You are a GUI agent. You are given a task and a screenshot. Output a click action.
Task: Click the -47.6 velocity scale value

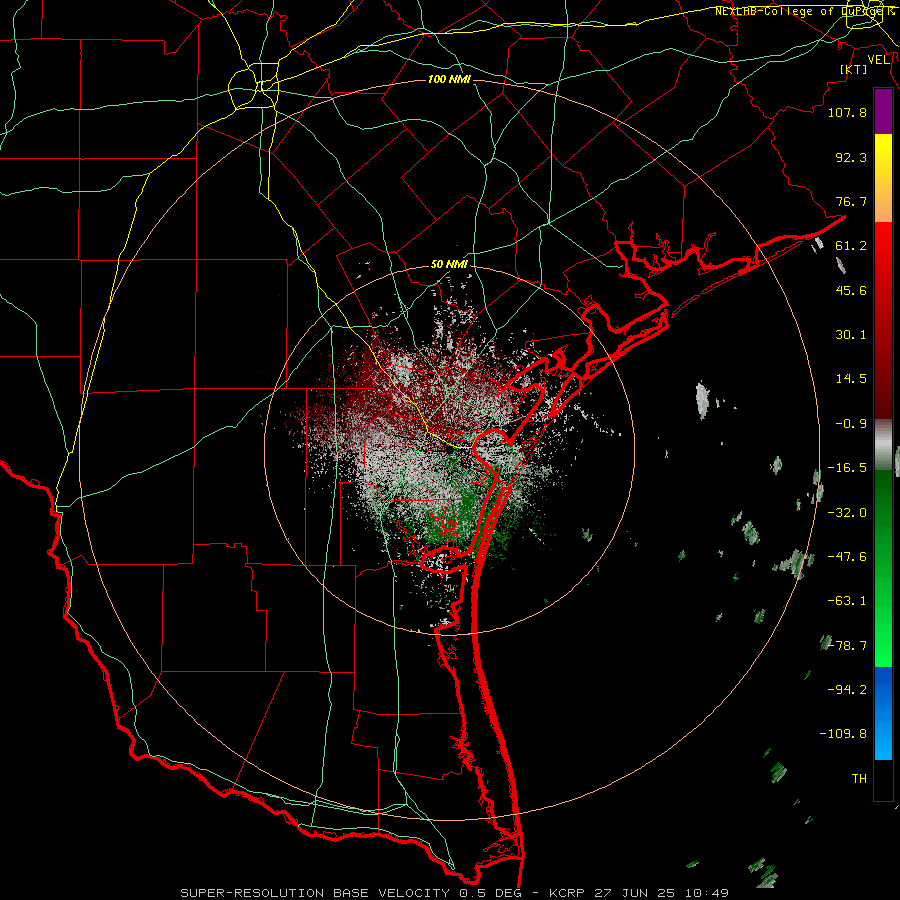847,557
